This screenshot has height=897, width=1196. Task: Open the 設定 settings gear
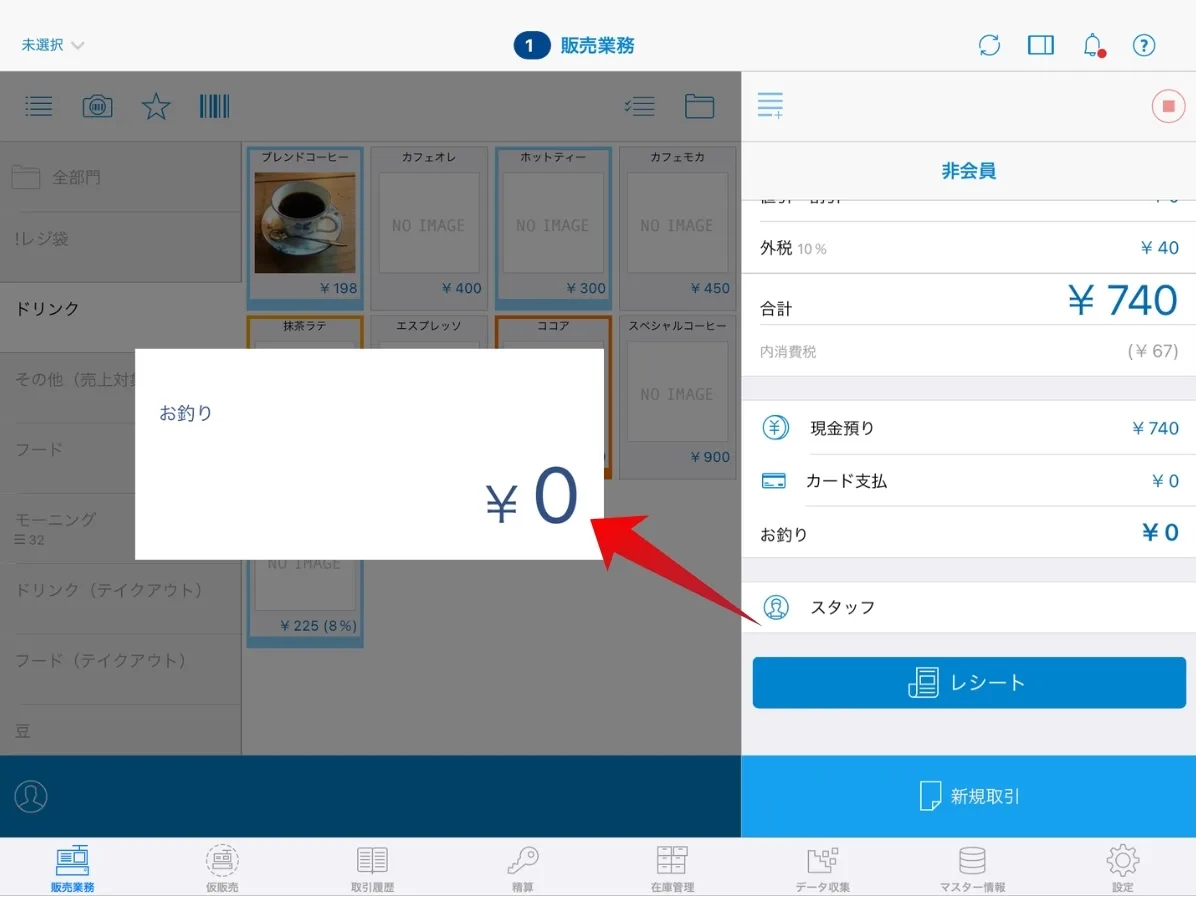coord(1122,868)
